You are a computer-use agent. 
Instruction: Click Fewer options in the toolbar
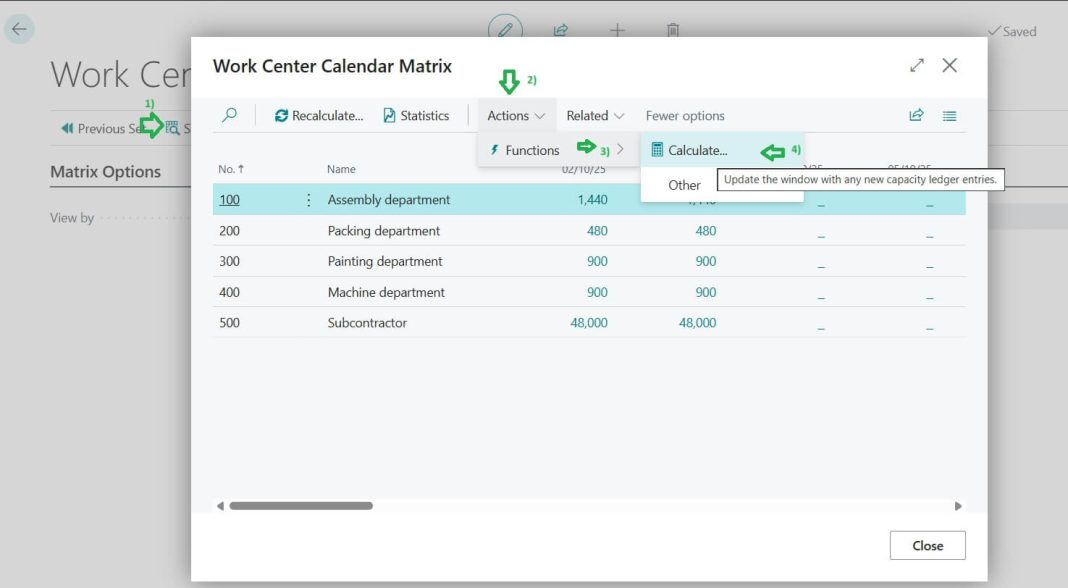click(x=685, y=115)
